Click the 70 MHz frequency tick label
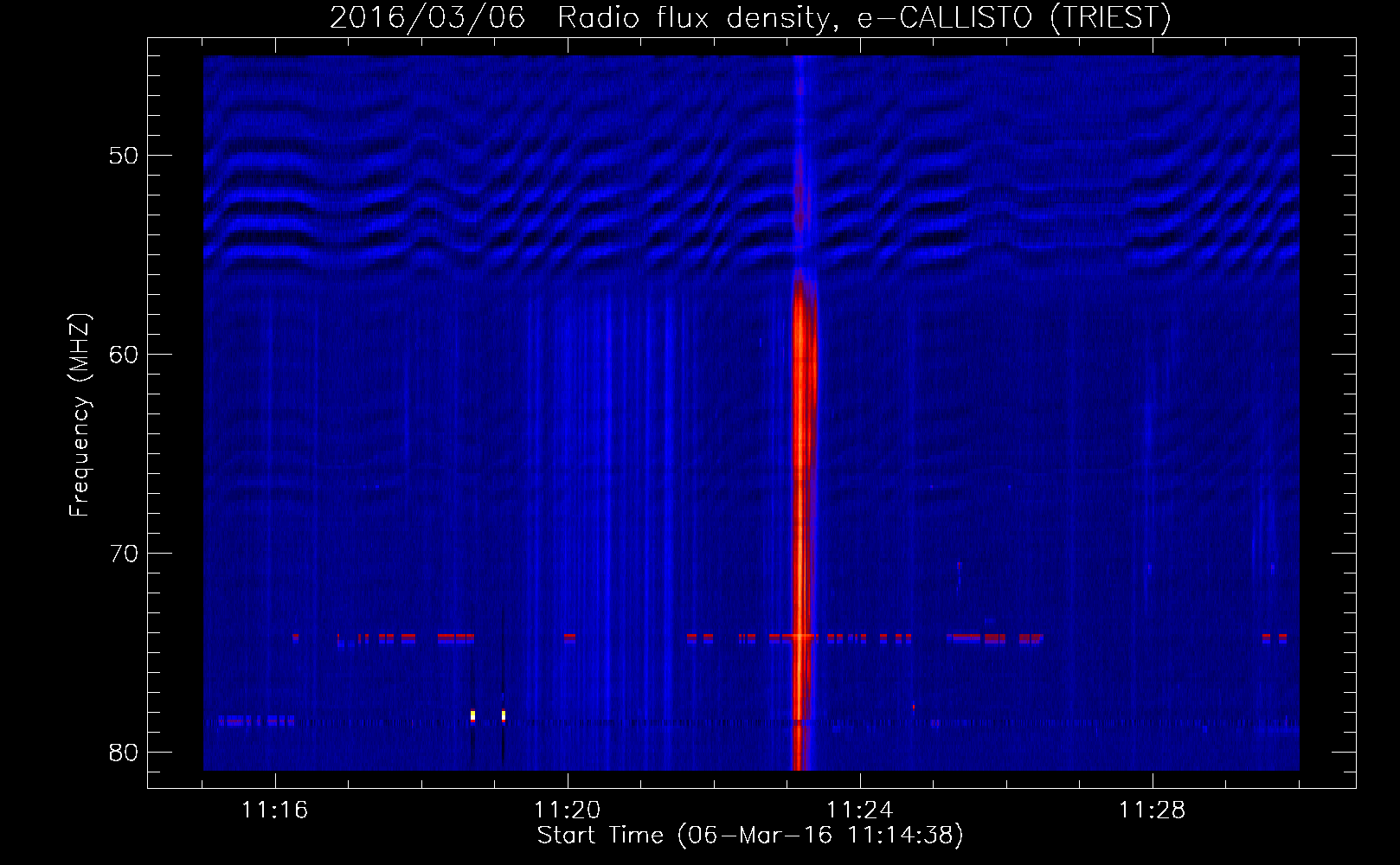The image size is (1400, 865). pyautogui.click(x=124, y=554)
